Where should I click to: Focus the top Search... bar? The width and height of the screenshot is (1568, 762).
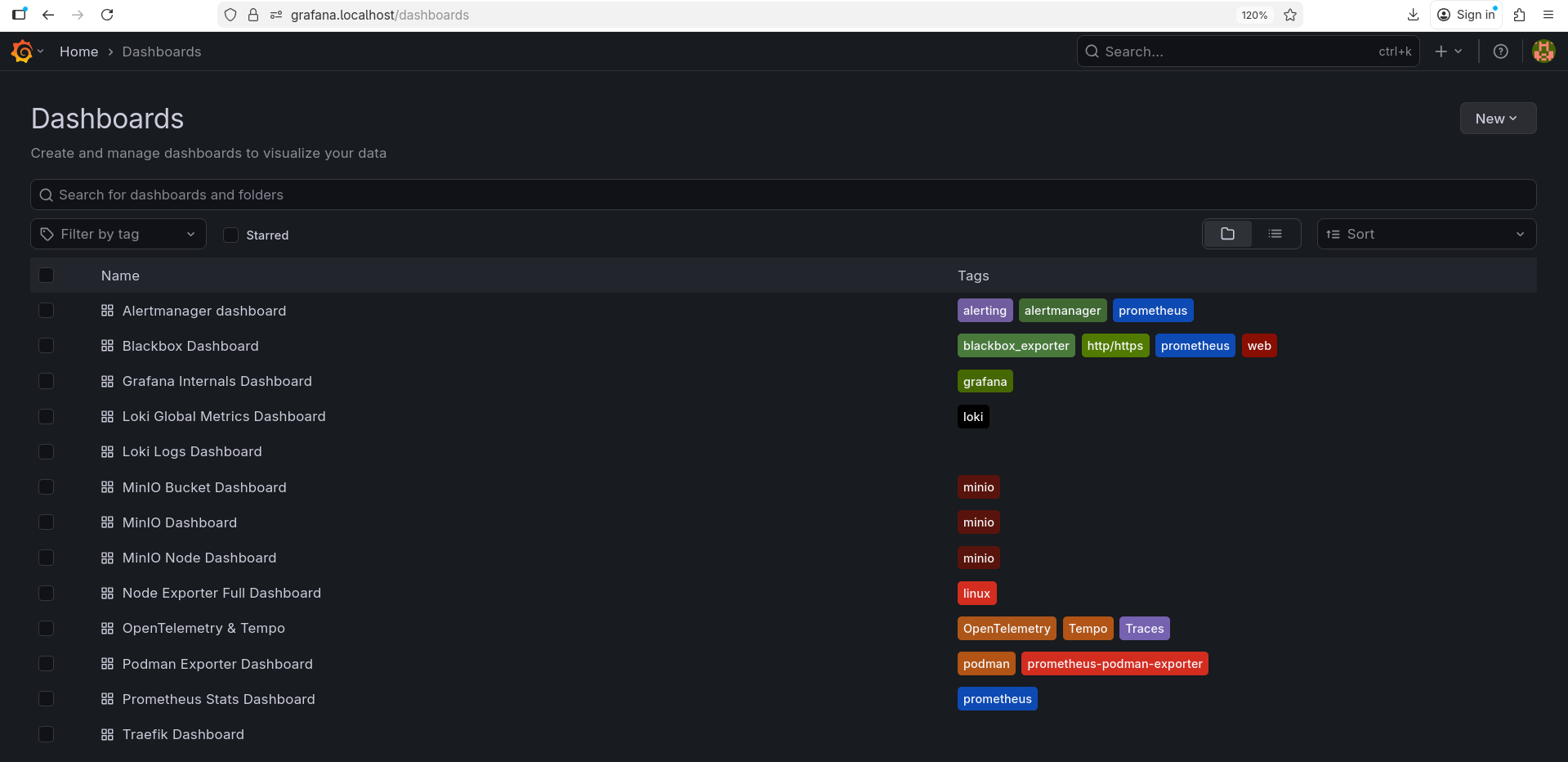[x=1248, y=52]
